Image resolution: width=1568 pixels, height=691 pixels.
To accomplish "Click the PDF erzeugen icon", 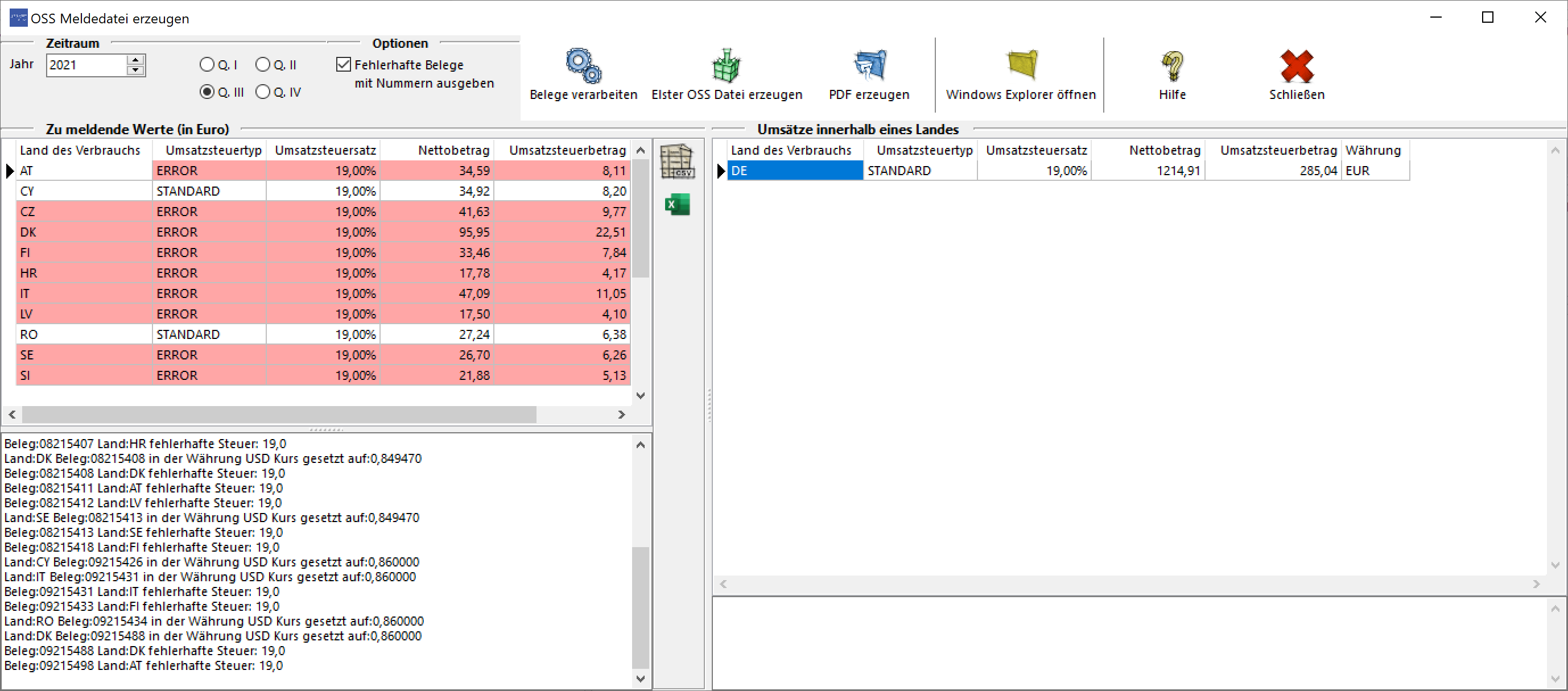I will click(x=869, y=66).
